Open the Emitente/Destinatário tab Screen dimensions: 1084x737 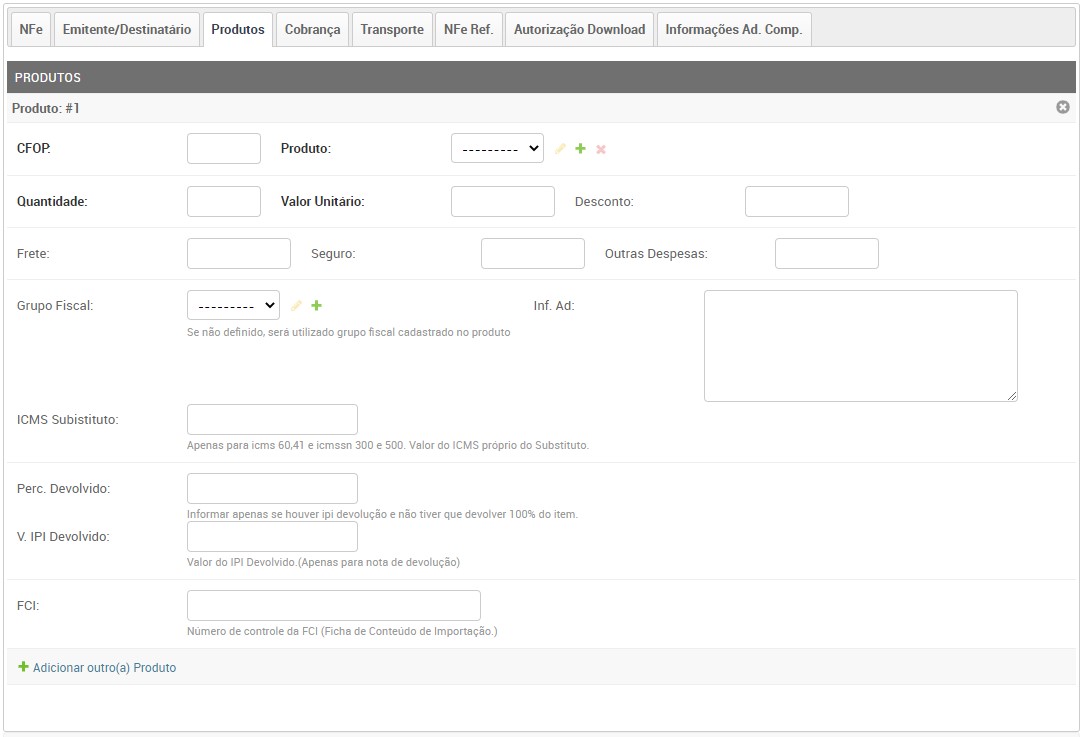tap(127, 29)
